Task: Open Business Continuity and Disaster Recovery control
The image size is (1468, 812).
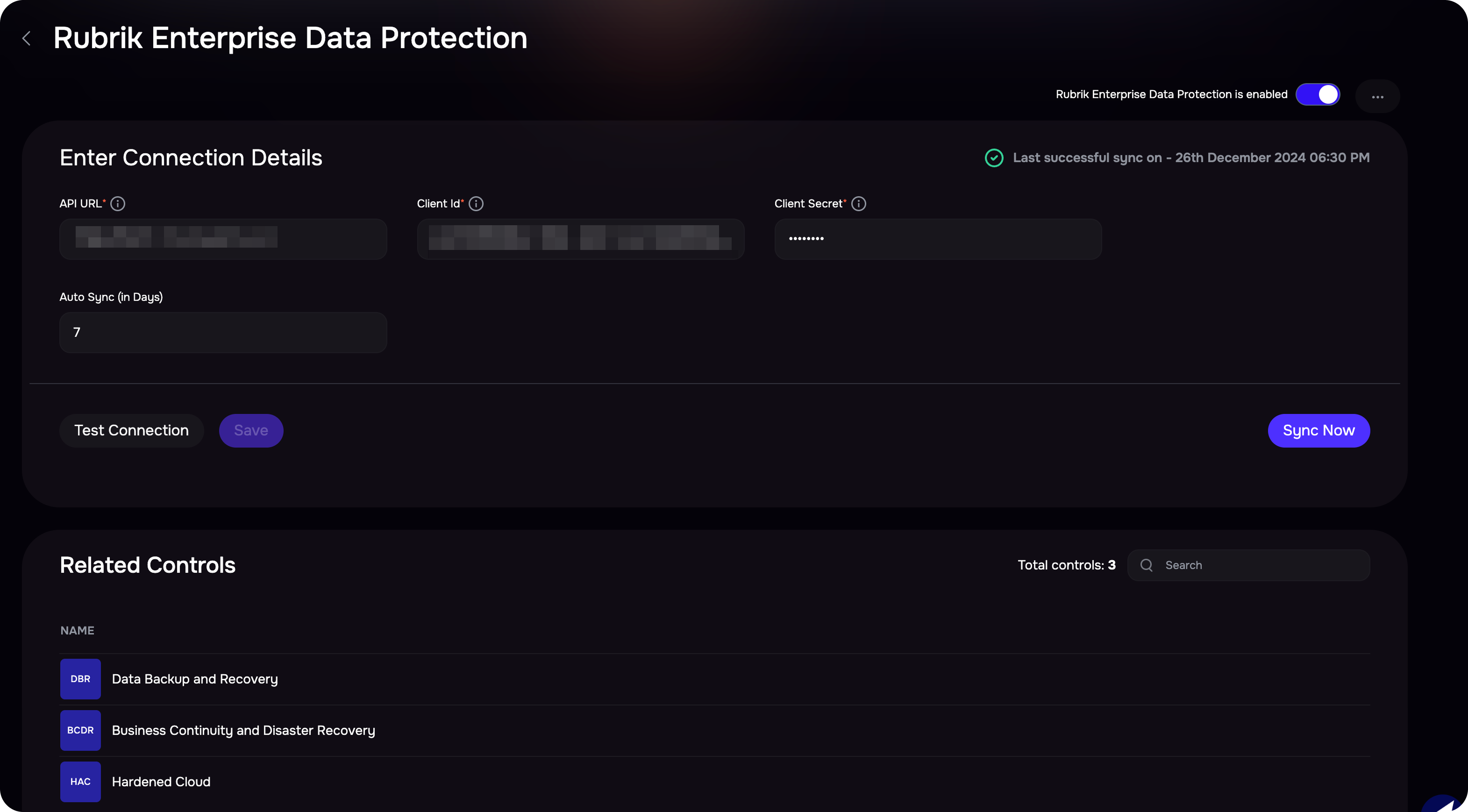Action: coord(243,731)
